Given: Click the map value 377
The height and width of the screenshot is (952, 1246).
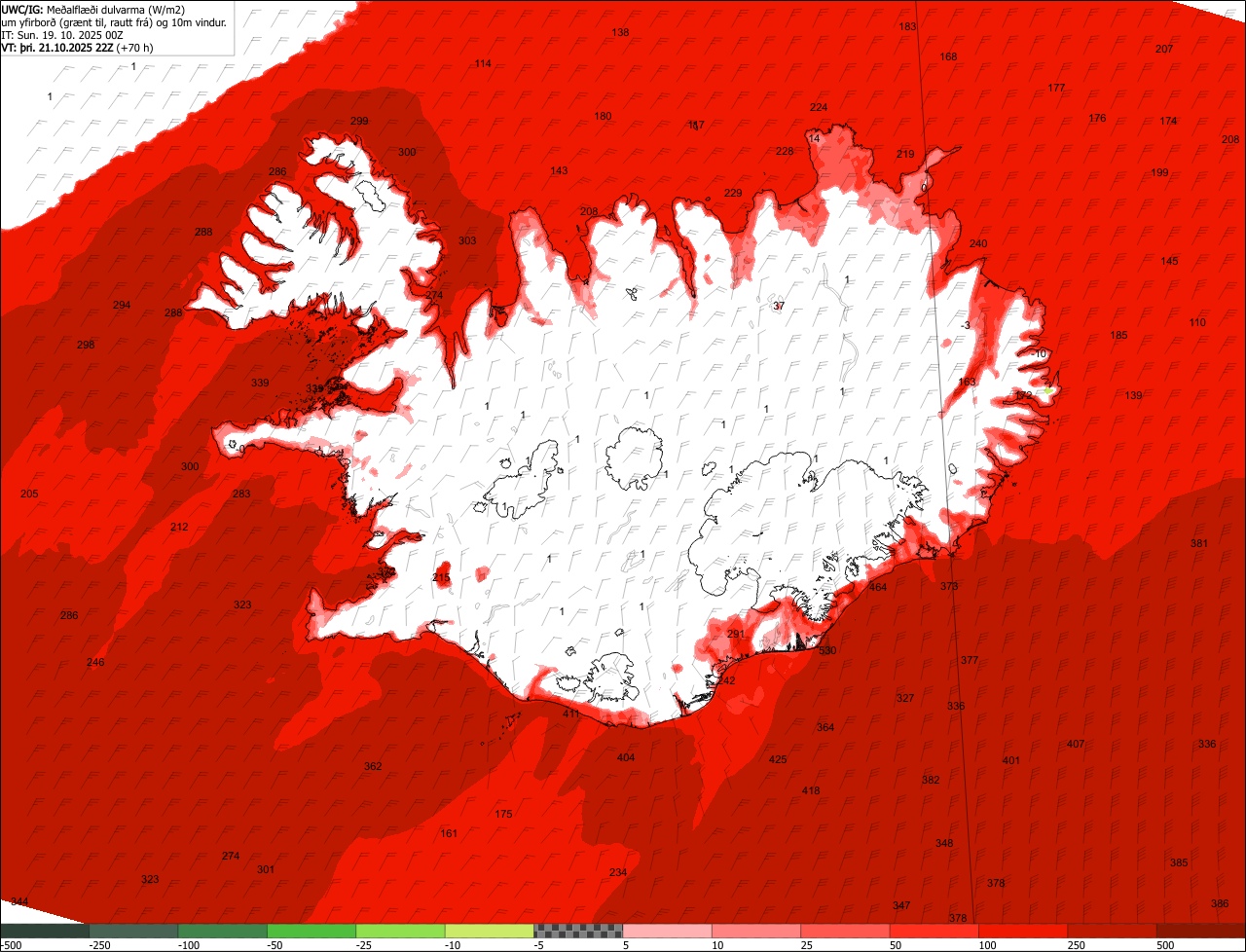Looking at the screenshot, I should pos(970,660).
